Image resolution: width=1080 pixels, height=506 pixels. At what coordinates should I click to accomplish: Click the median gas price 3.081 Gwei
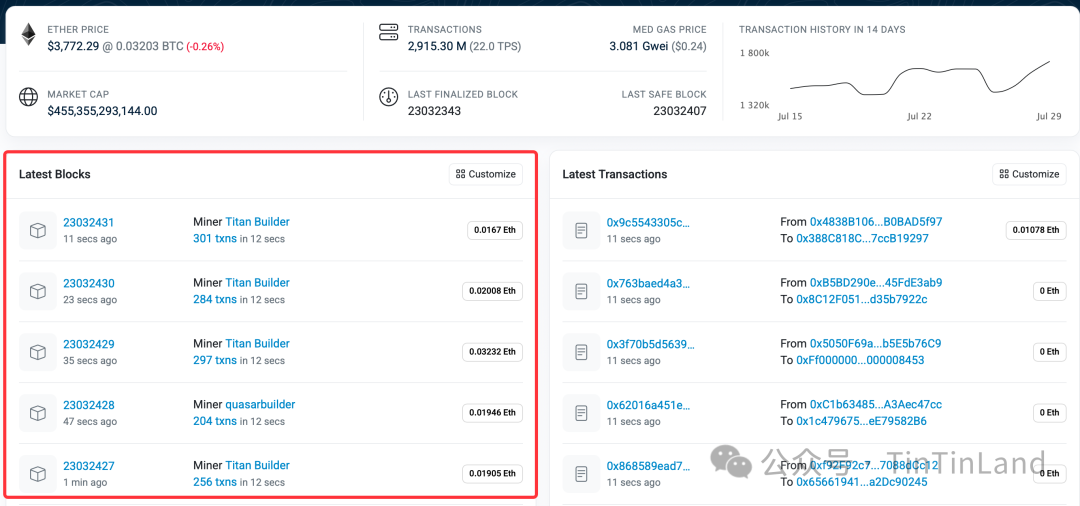pos(639,46)
